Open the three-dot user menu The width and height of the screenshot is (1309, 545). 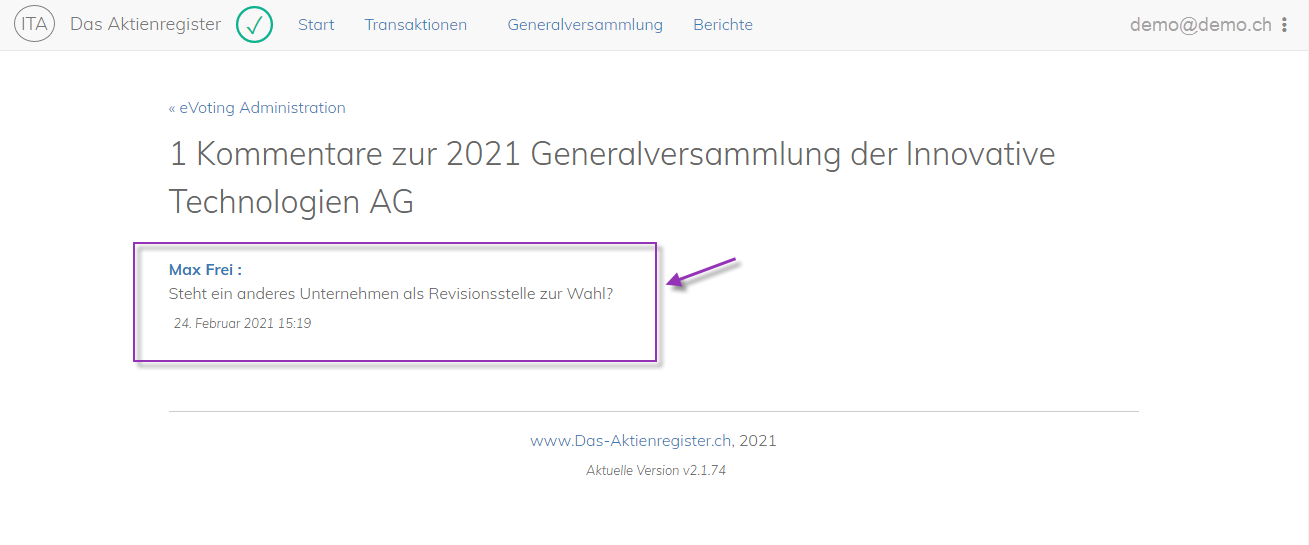point(1284,25)
